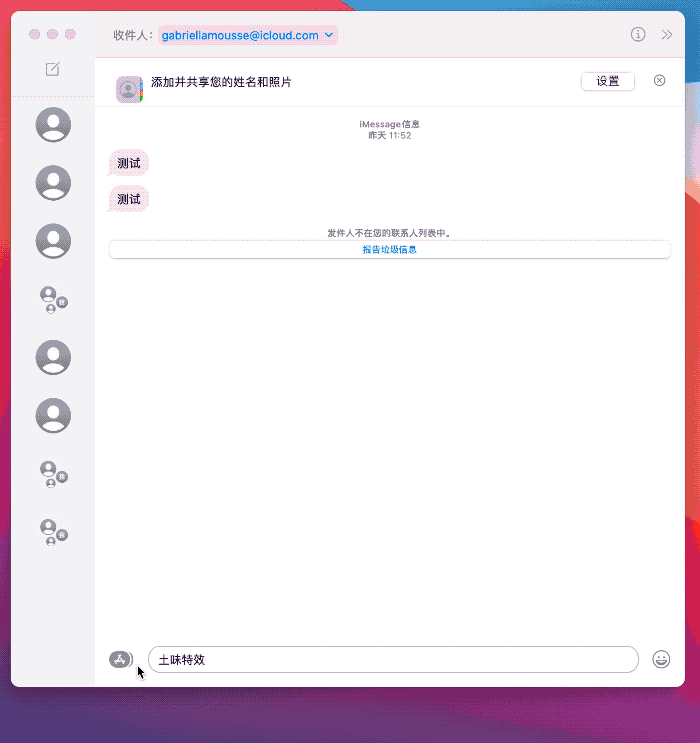Expand the double-chevron overflow at top right
This screenshot has width=700, height=743.
tap(666, 35)
